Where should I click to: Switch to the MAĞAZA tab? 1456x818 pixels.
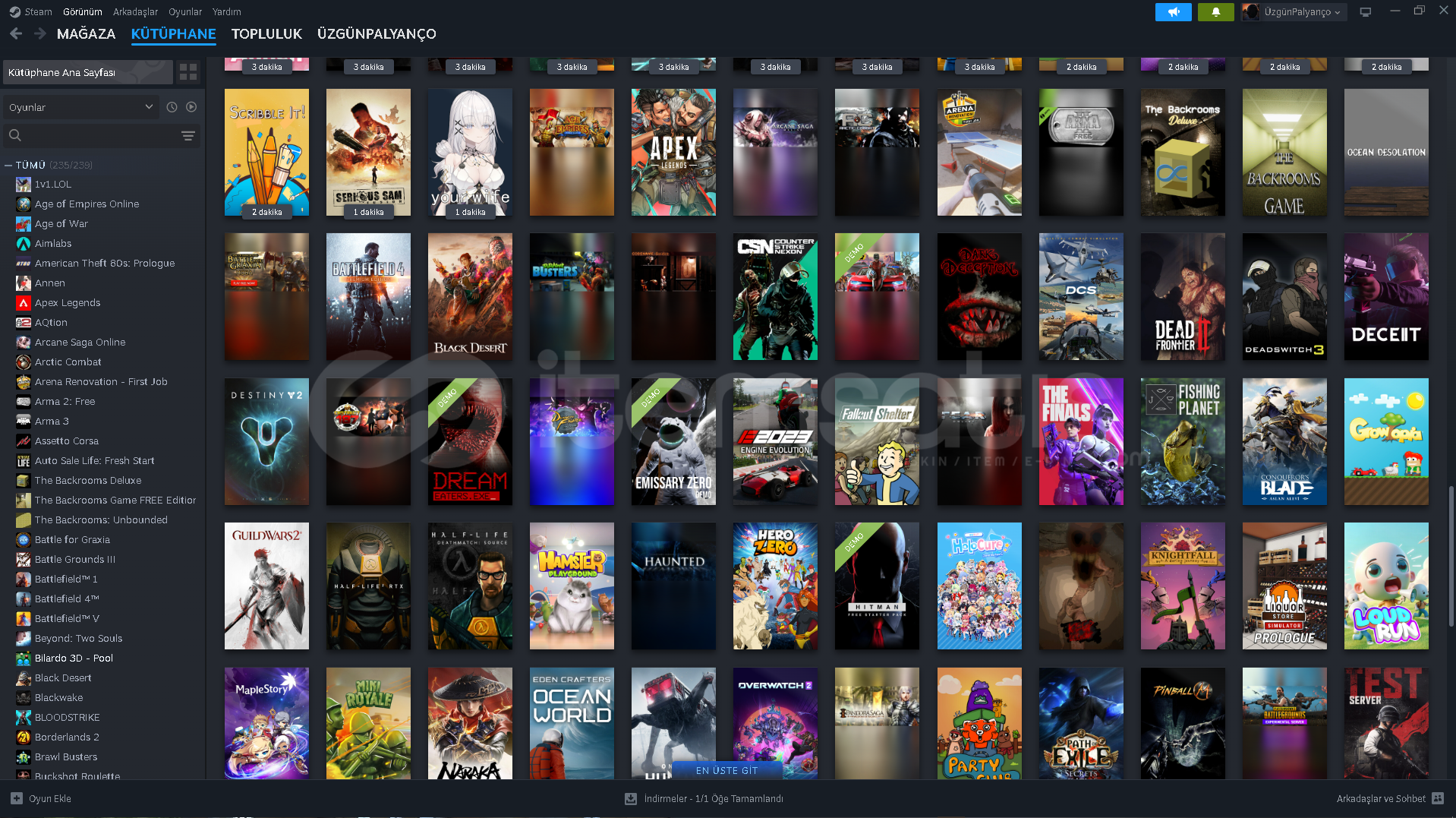coord(87,33)
